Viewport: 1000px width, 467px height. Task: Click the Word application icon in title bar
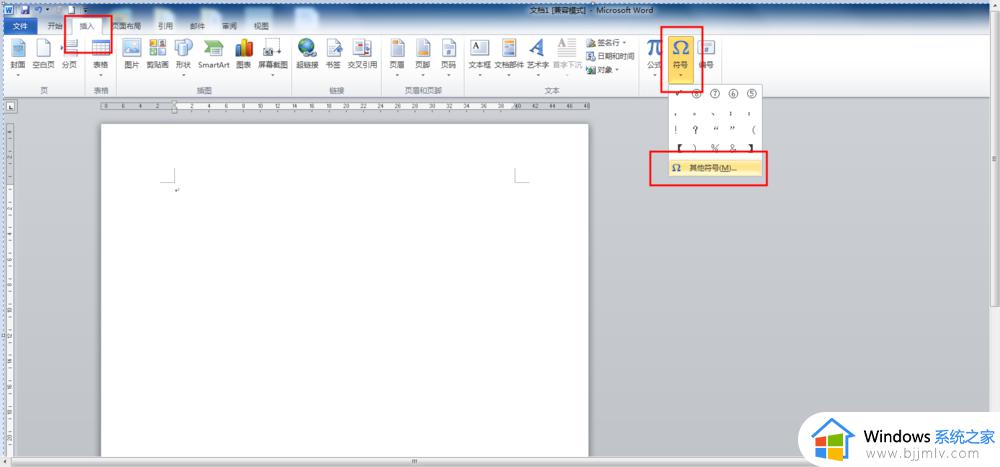[10, 10]
